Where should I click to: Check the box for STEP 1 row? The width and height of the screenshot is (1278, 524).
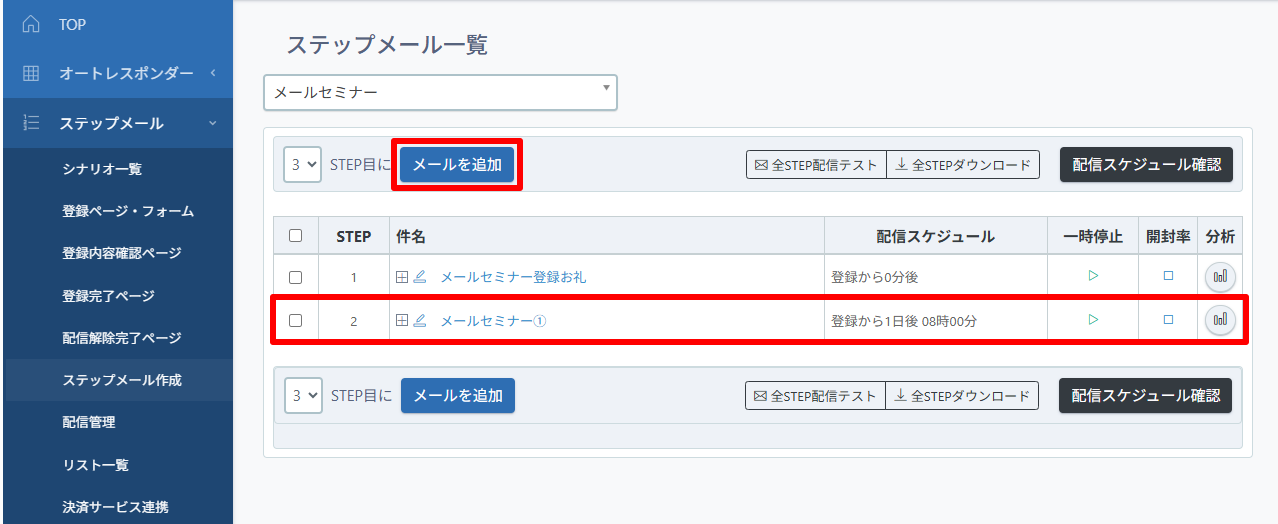point(295,277)
